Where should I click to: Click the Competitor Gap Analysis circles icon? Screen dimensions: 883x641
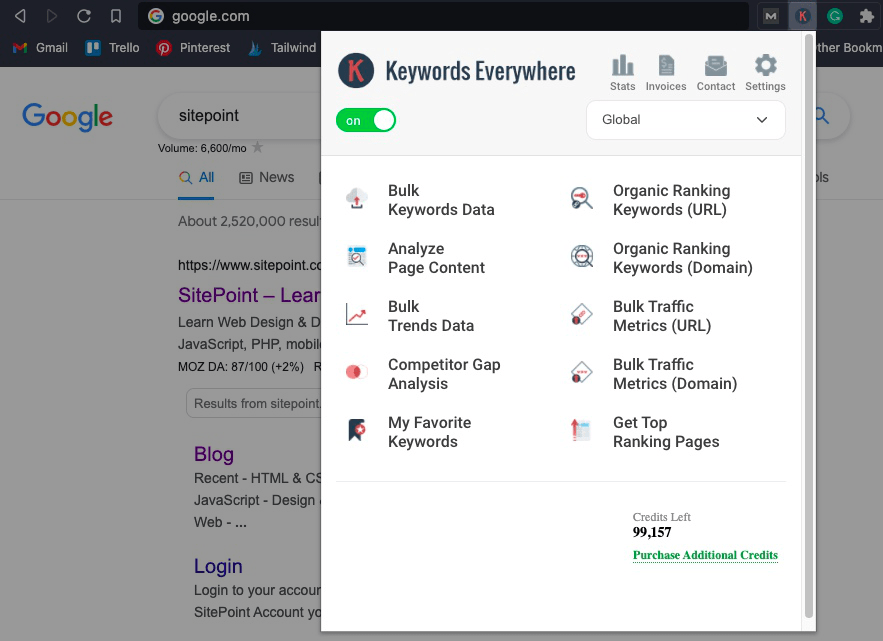(356, 372)
